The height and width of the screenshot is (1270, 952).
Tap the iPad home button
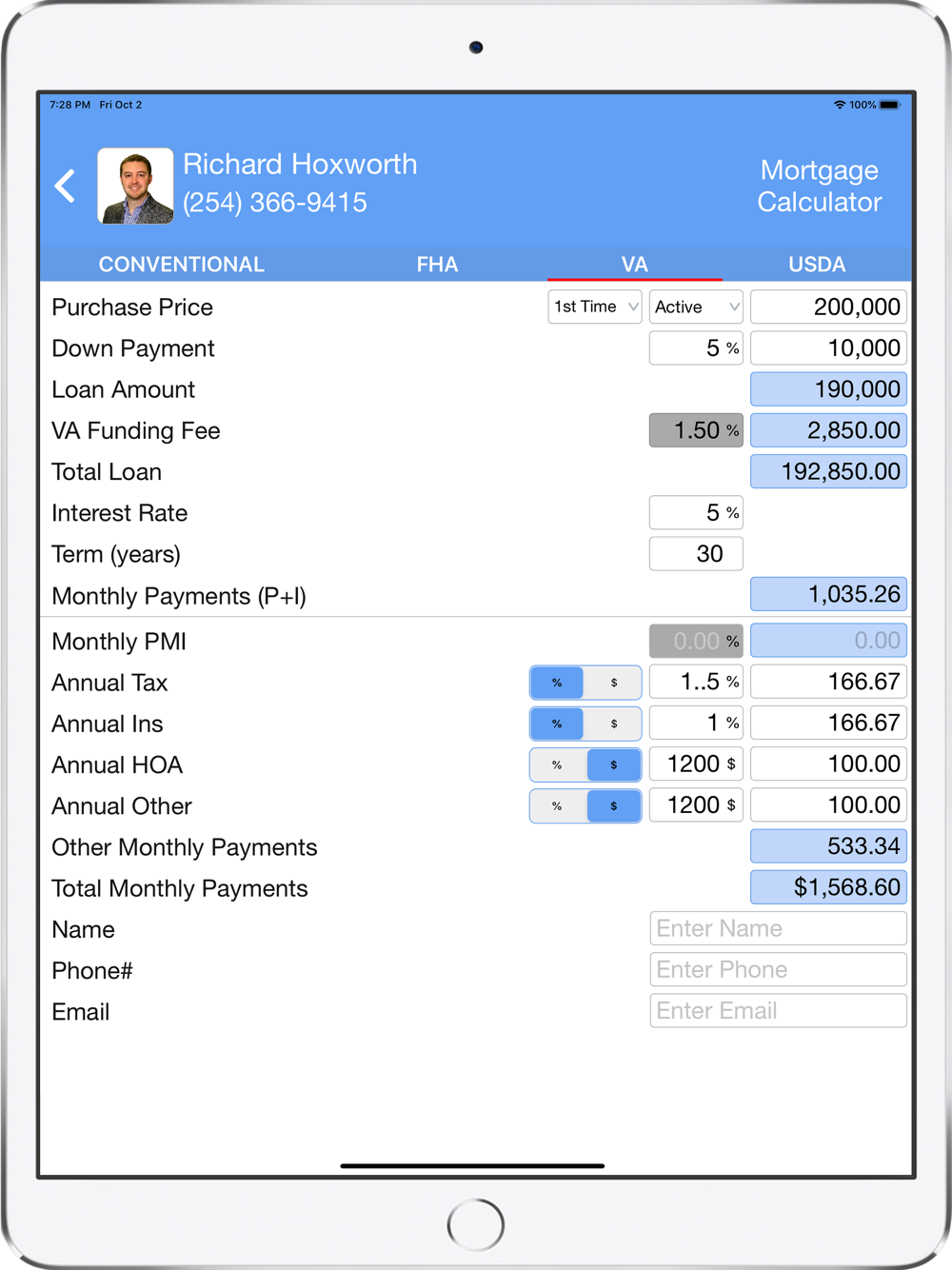[x=475, y=1224]
